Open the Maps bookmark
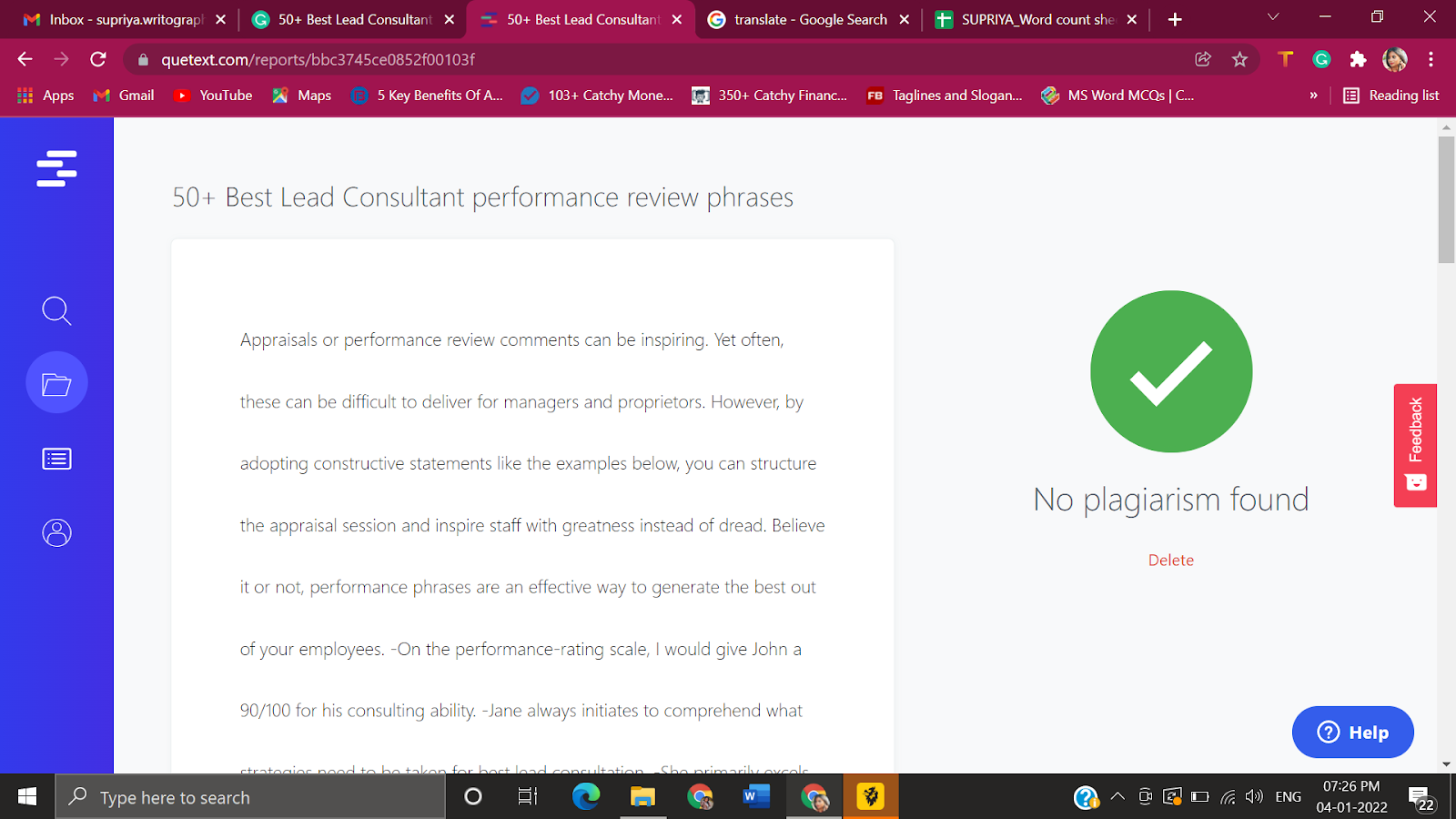This screenshot has height=819, width=1456. click(302, 96)
